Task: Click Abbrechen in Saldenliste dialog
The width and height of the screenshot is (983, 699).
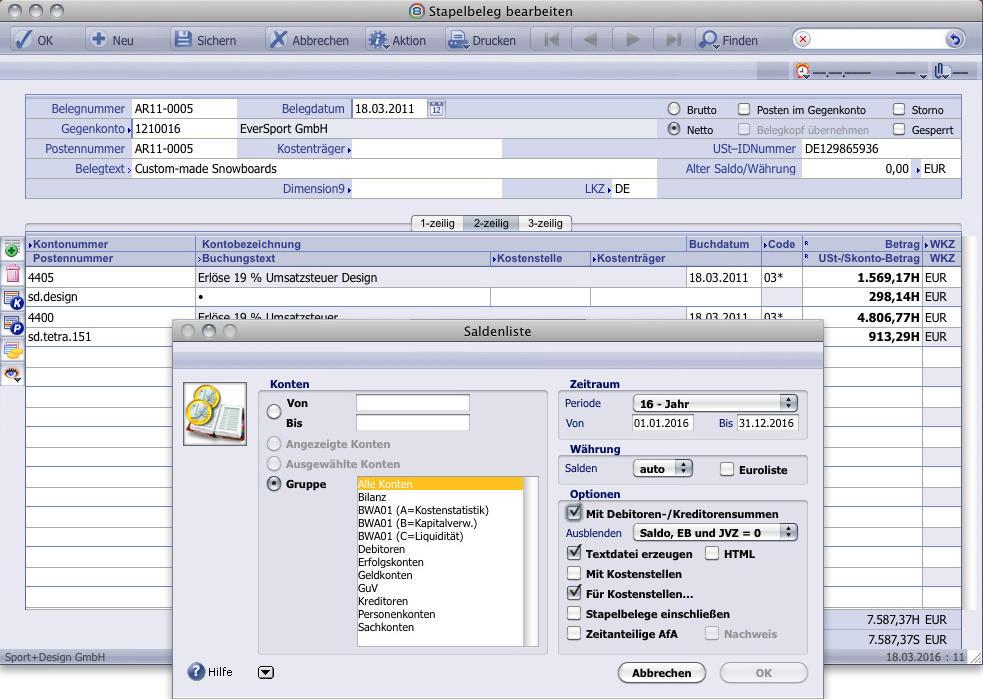Action: click(x=661, y=673)
